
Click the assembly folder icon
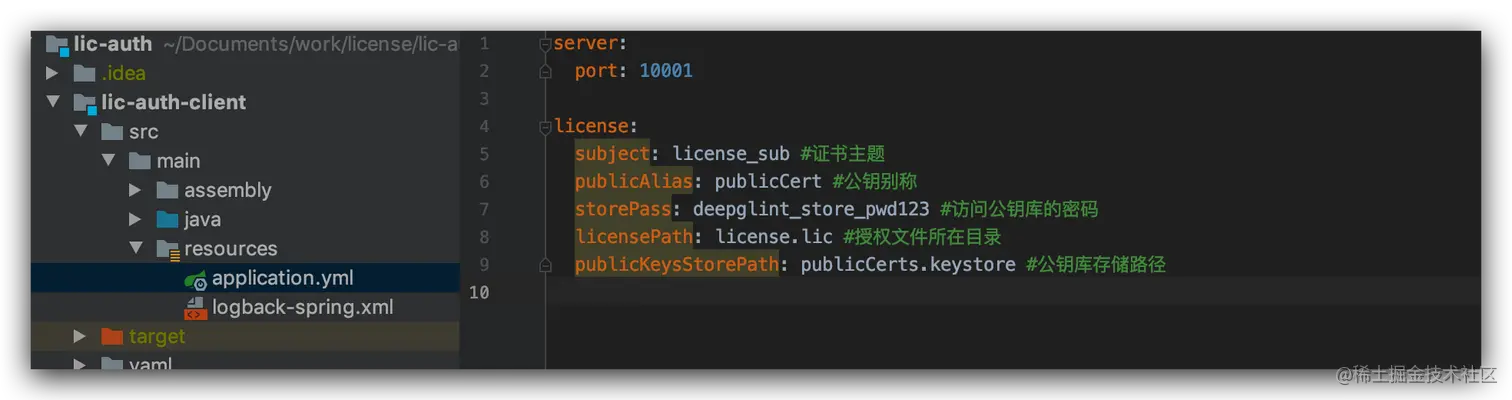[x=167, y=190]
